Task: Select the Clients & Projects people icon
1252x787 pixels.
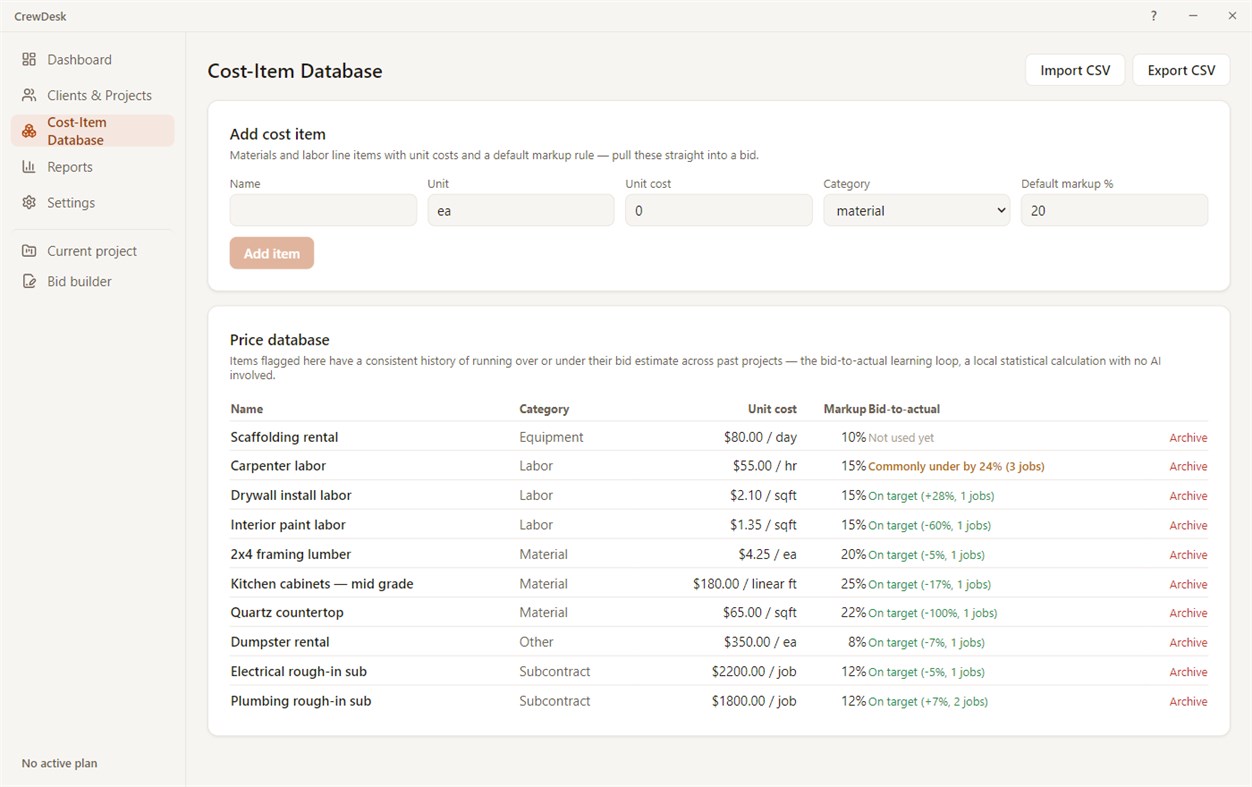Action: click(x=29, y=95)
